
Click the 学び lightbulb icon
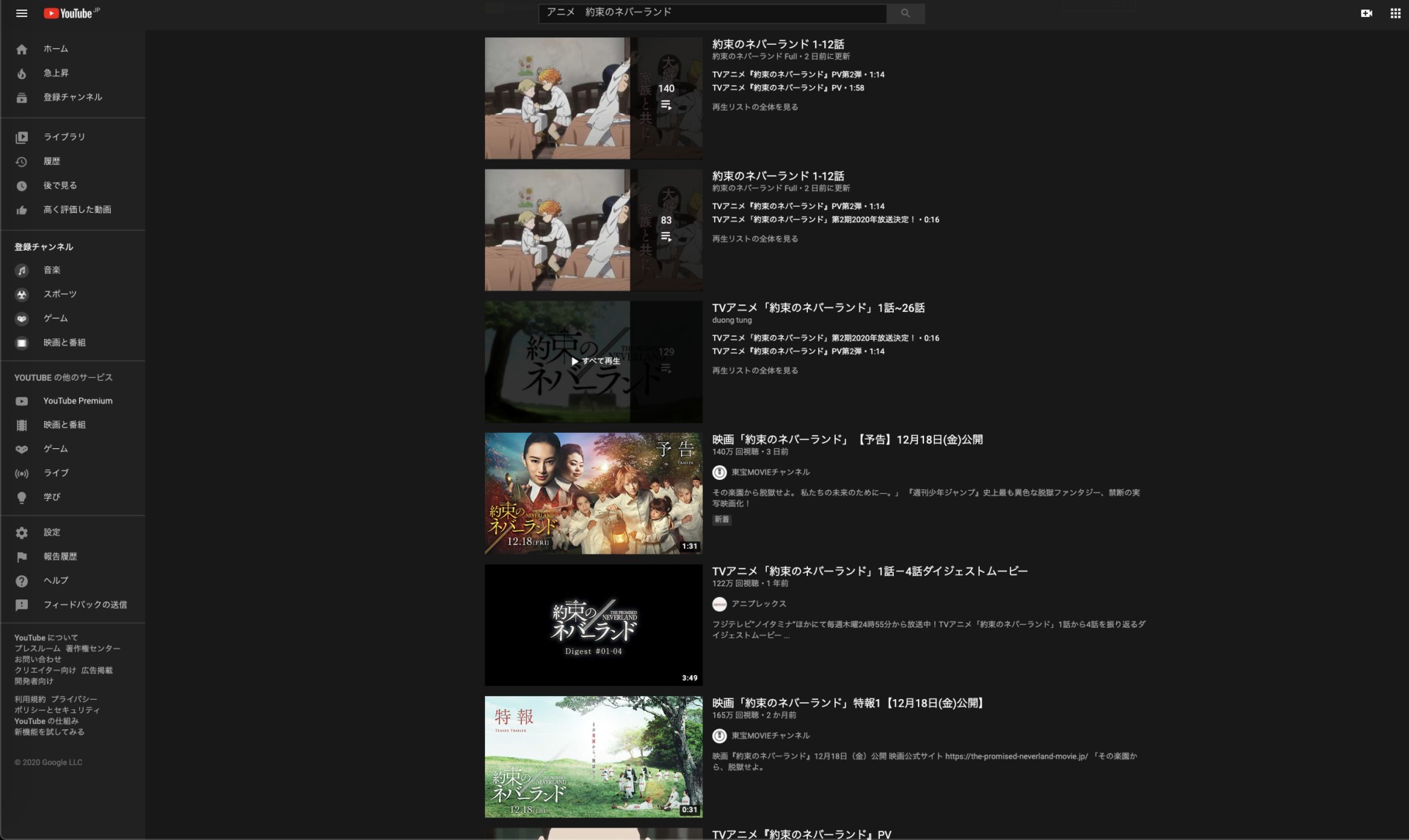(x=22, y=497)
